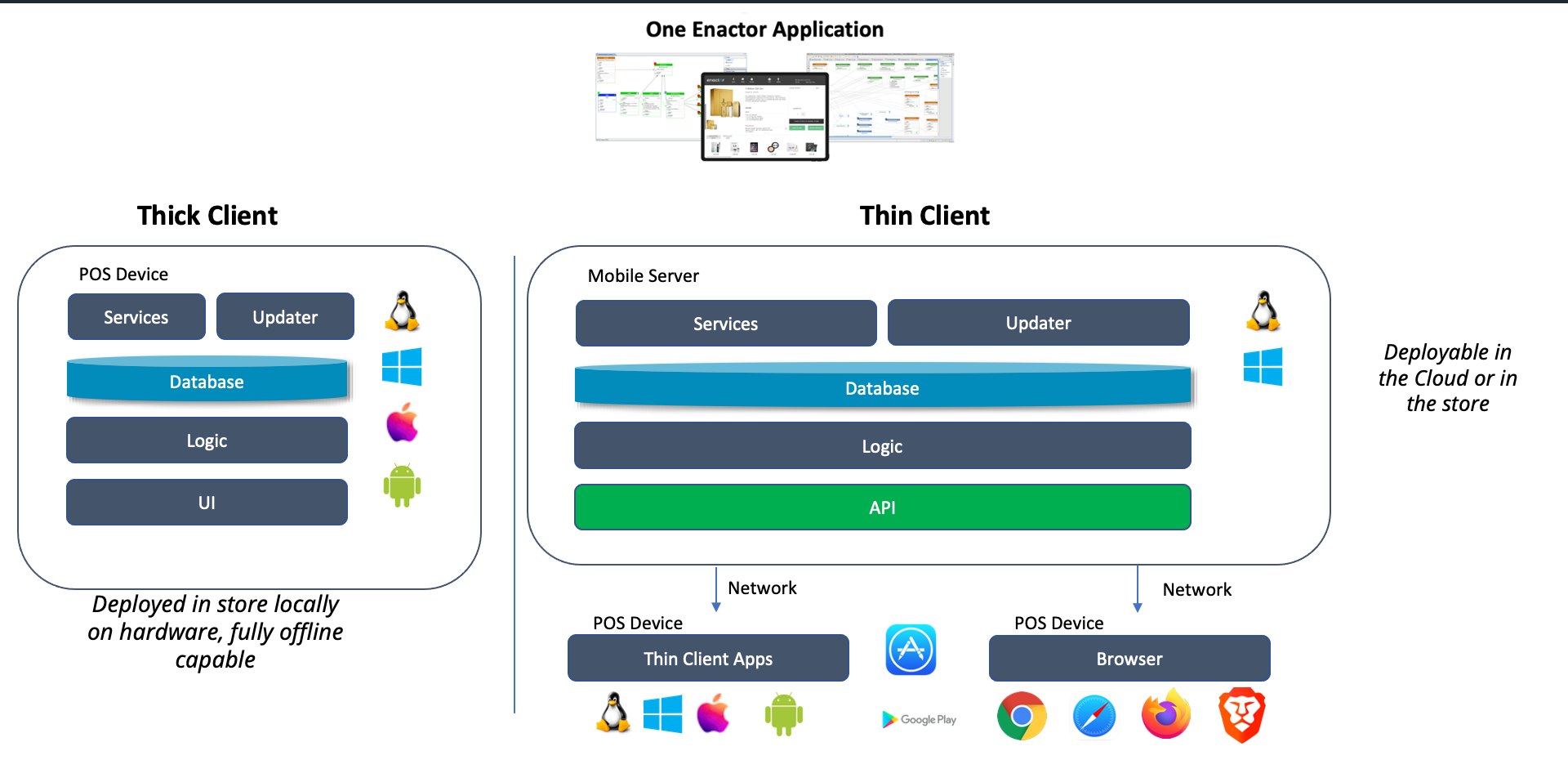Click the Tux Linux penguin icon beside Thick Client
Screen dimensions: 1568x760
point(402,311)
